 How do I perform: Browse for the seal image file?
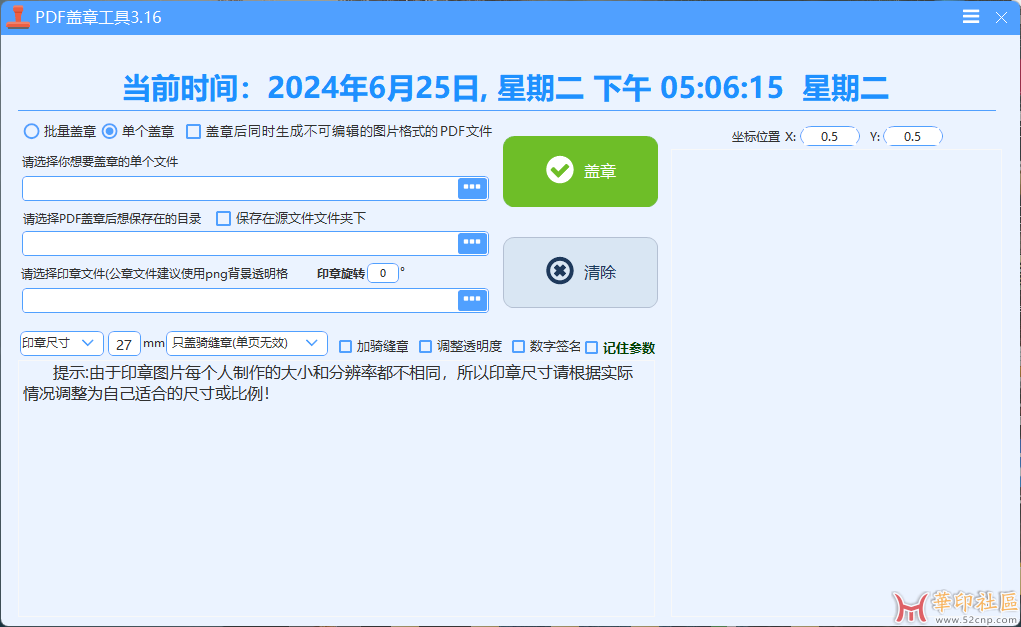click(x=472, y=300)
